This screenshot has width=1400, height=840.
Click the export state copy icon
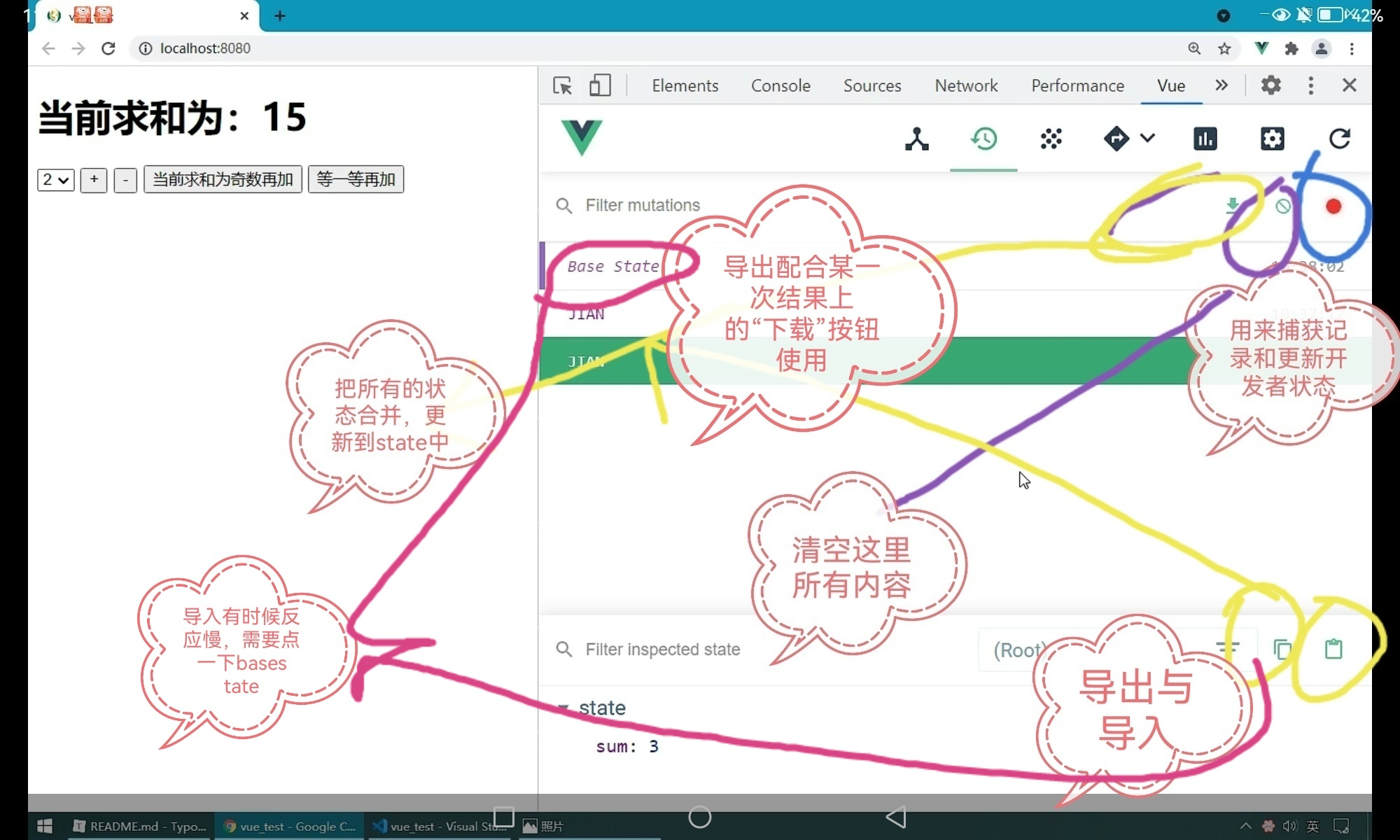point(1282,649)
